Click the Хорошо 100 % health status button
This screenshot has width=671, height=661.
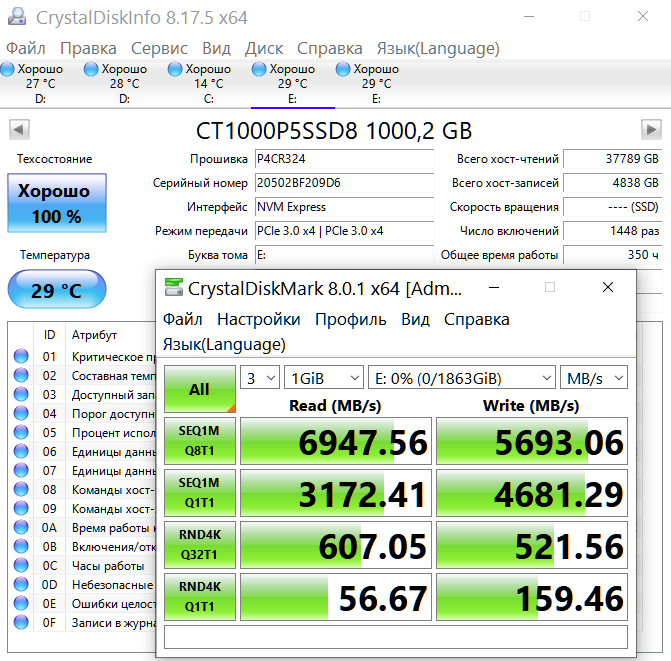[57, 203]
